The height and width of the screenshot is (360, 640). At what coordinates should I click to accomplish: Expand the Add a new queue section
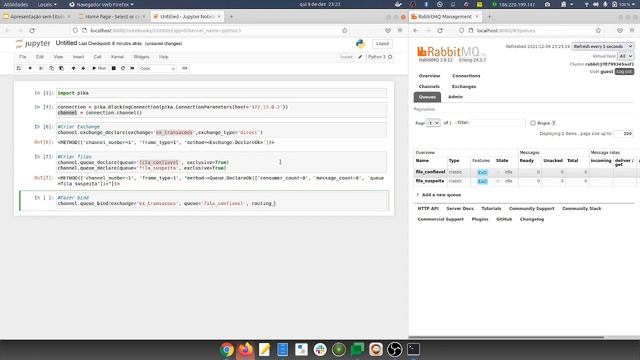tap(441, 195)
